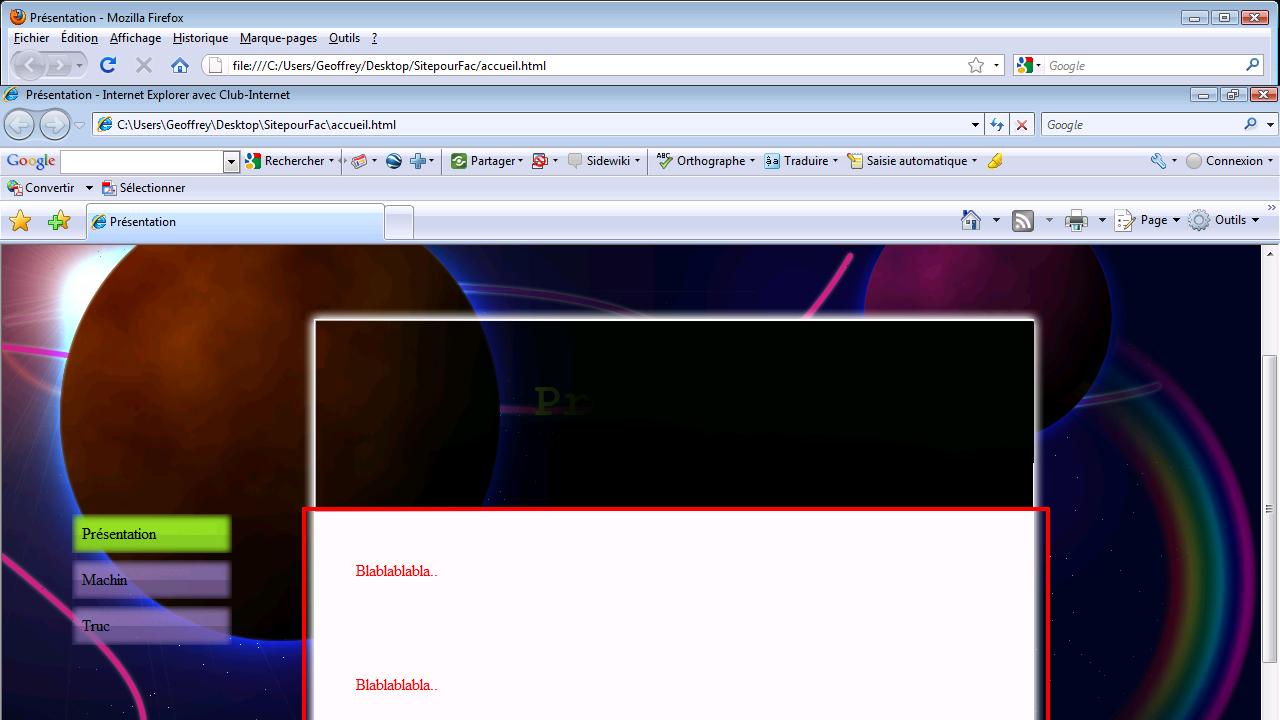Select the Présentation tab in Internet Explorer
Image resolution: width=1280 pixels, height=720 pixels.
(235, 222)
